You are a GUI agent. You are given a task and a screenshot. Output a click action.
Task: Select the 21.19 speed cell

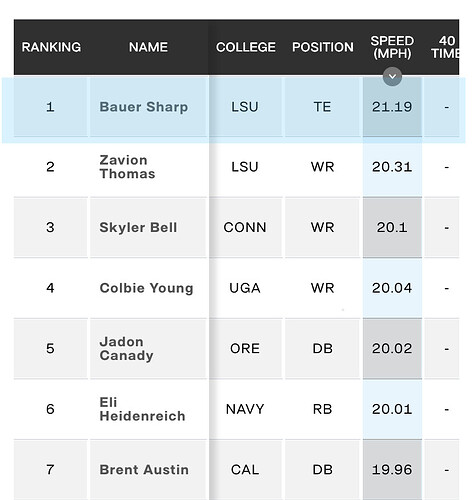(x=392, y=107)
